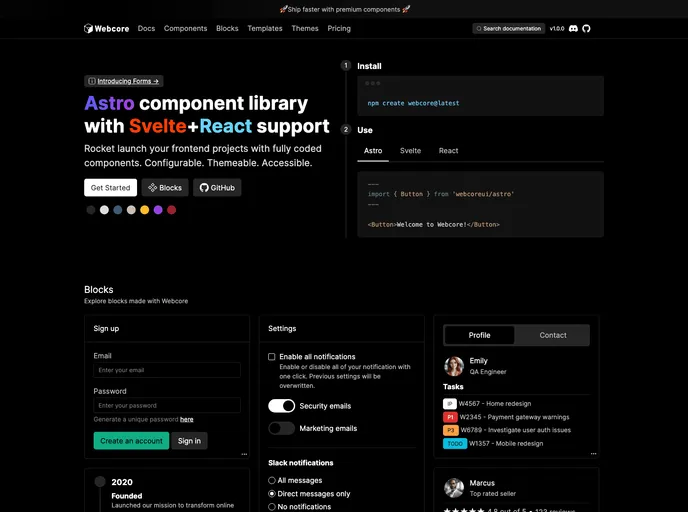
Task: Click the 2020 timeline marker dot
Action: tap(100, 482)
